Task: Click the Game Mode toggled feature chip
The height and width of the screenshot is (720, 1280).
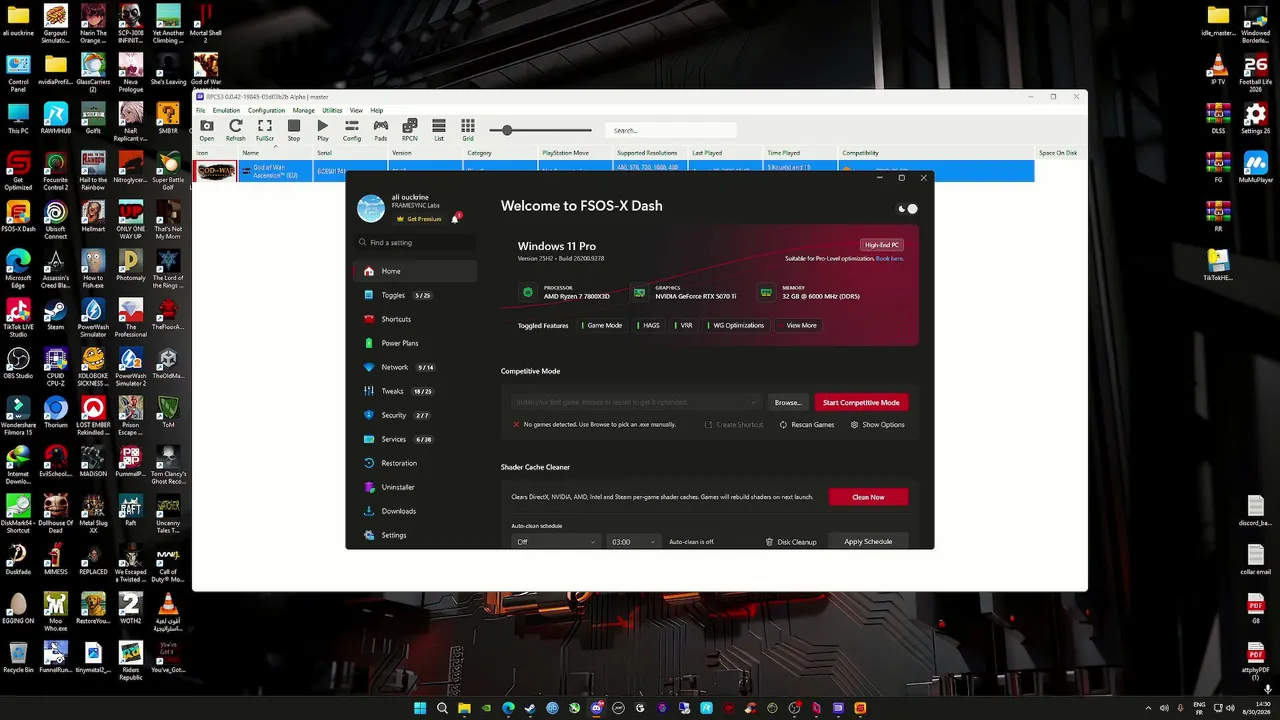Action: coord(604,325)
